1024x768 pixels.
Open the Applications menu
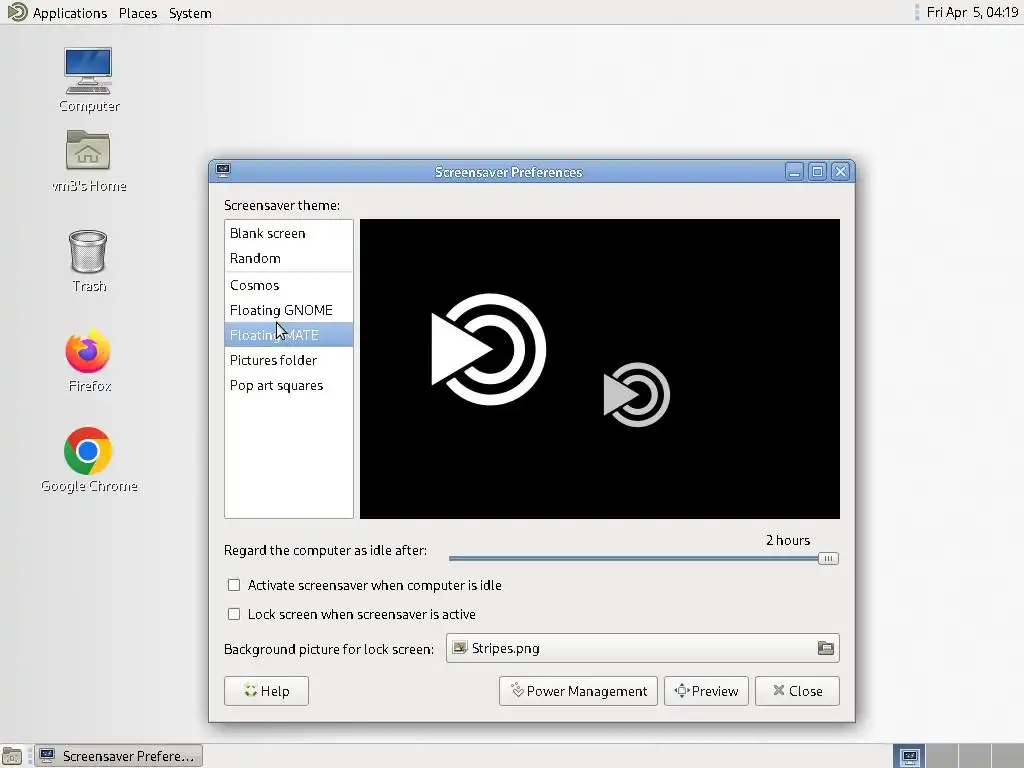point(70,13)
